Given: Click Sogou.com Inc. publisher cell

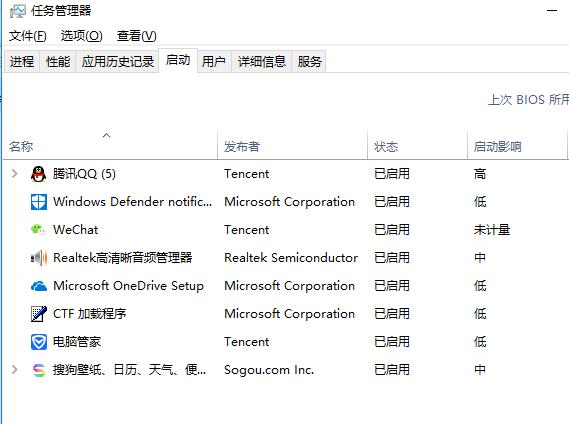Looking at the screenshot, I should tap(269, 370).
